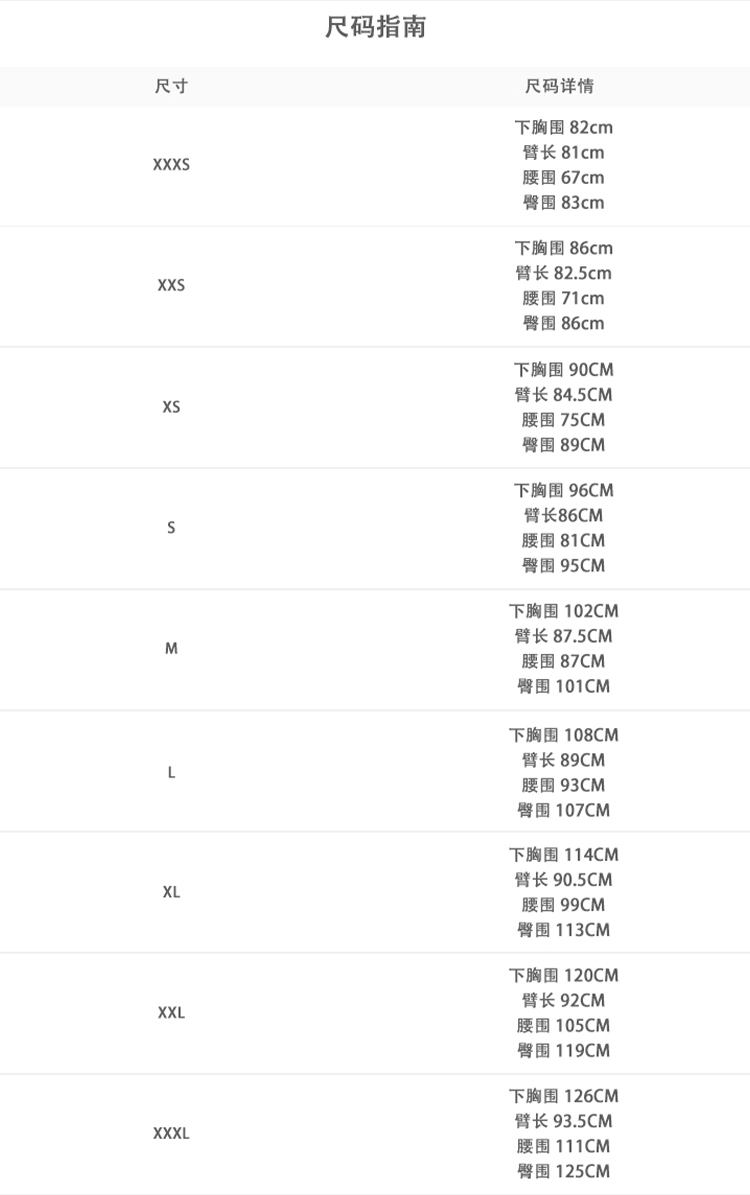Select the 尺寸 column header
750x1195 pixels.
(171, 86)
